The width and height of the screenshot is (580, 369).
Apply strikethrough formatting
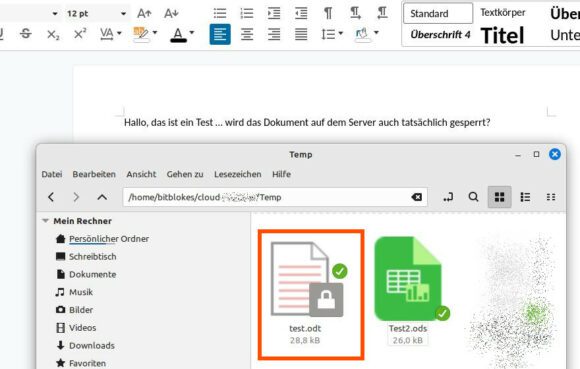click(x=26, y=34)
